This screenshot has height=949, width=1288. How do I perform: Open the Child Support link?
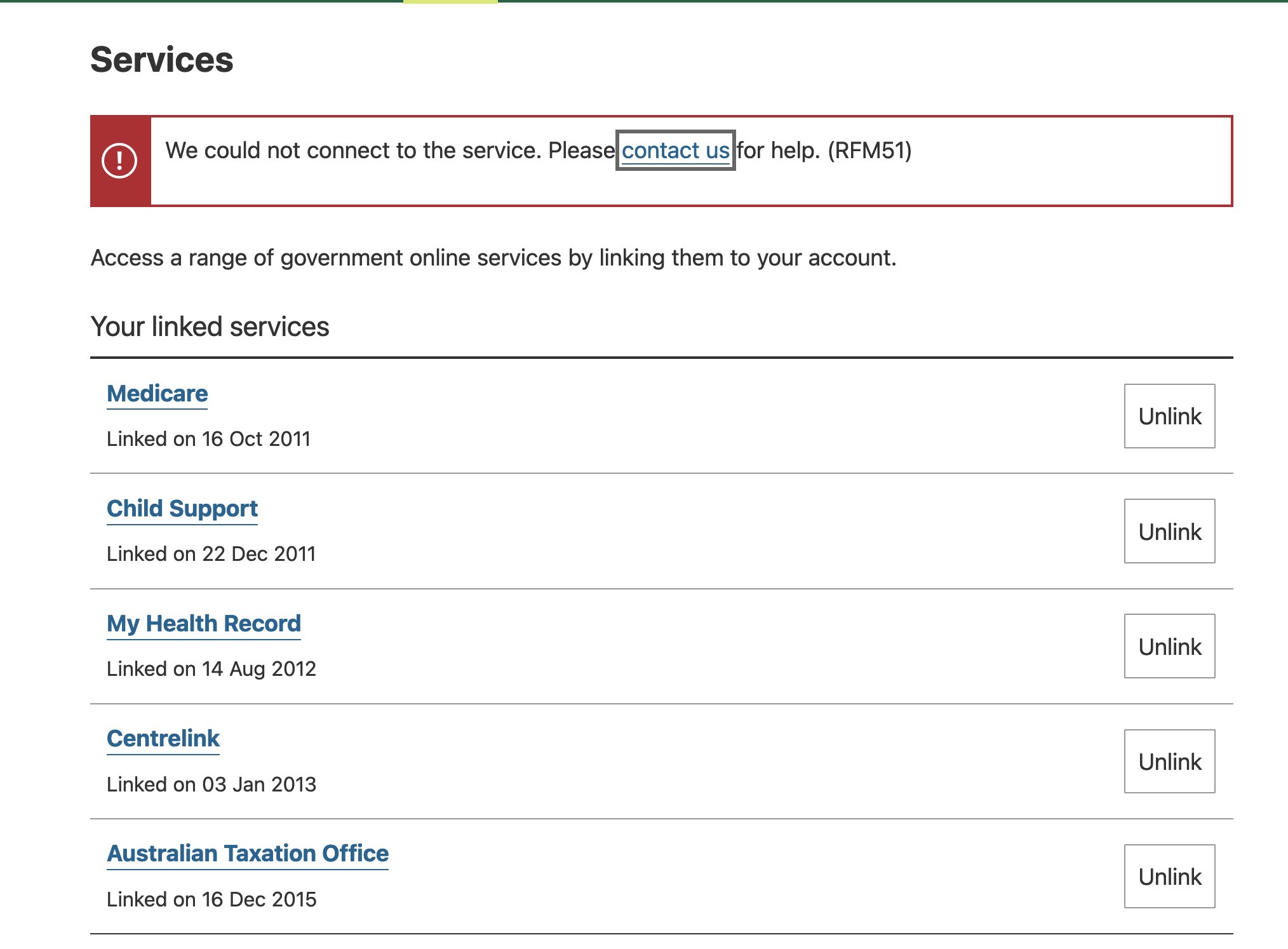point(182,509)
